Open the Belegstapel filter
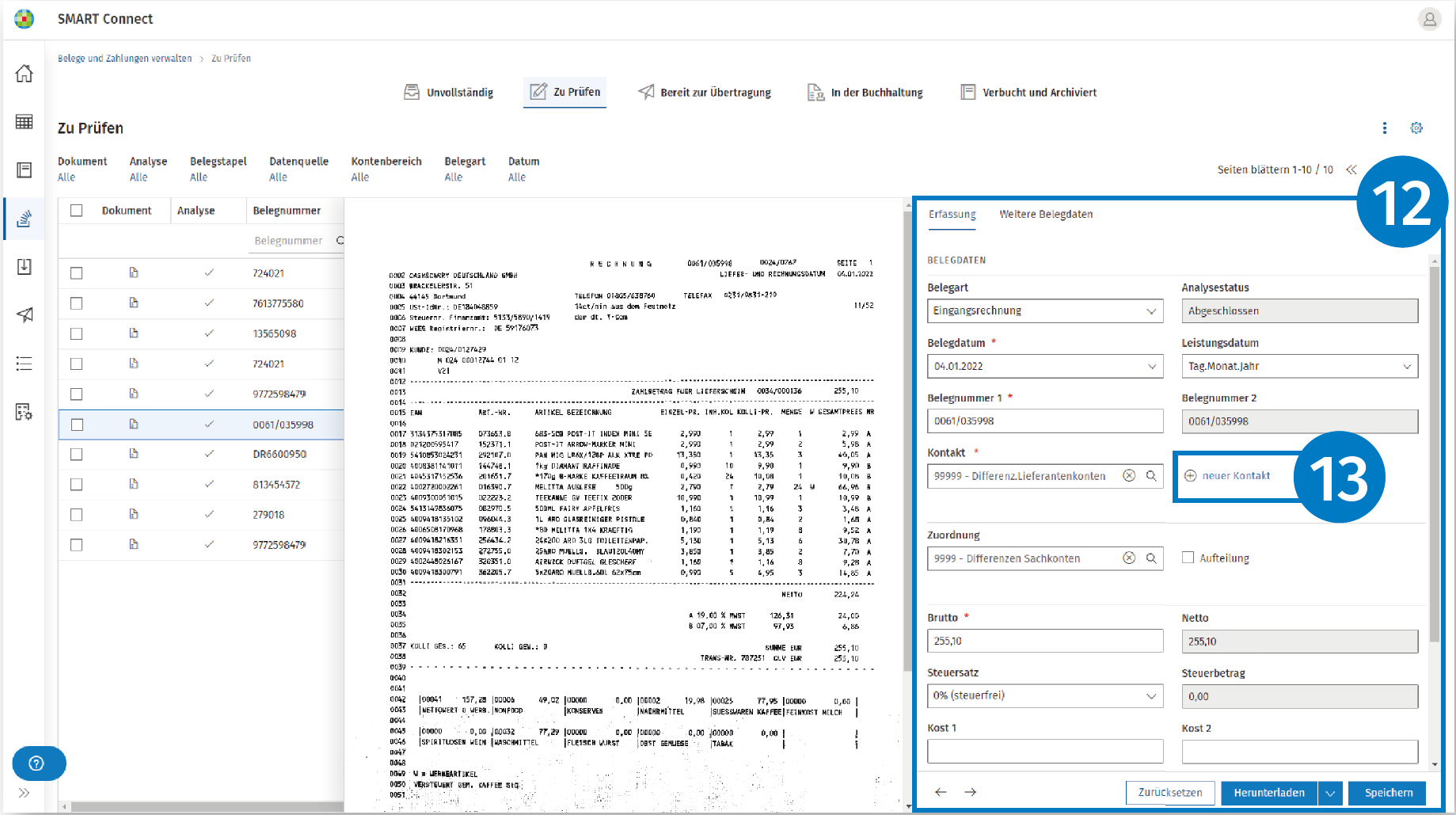 click(x=219, y=169)
